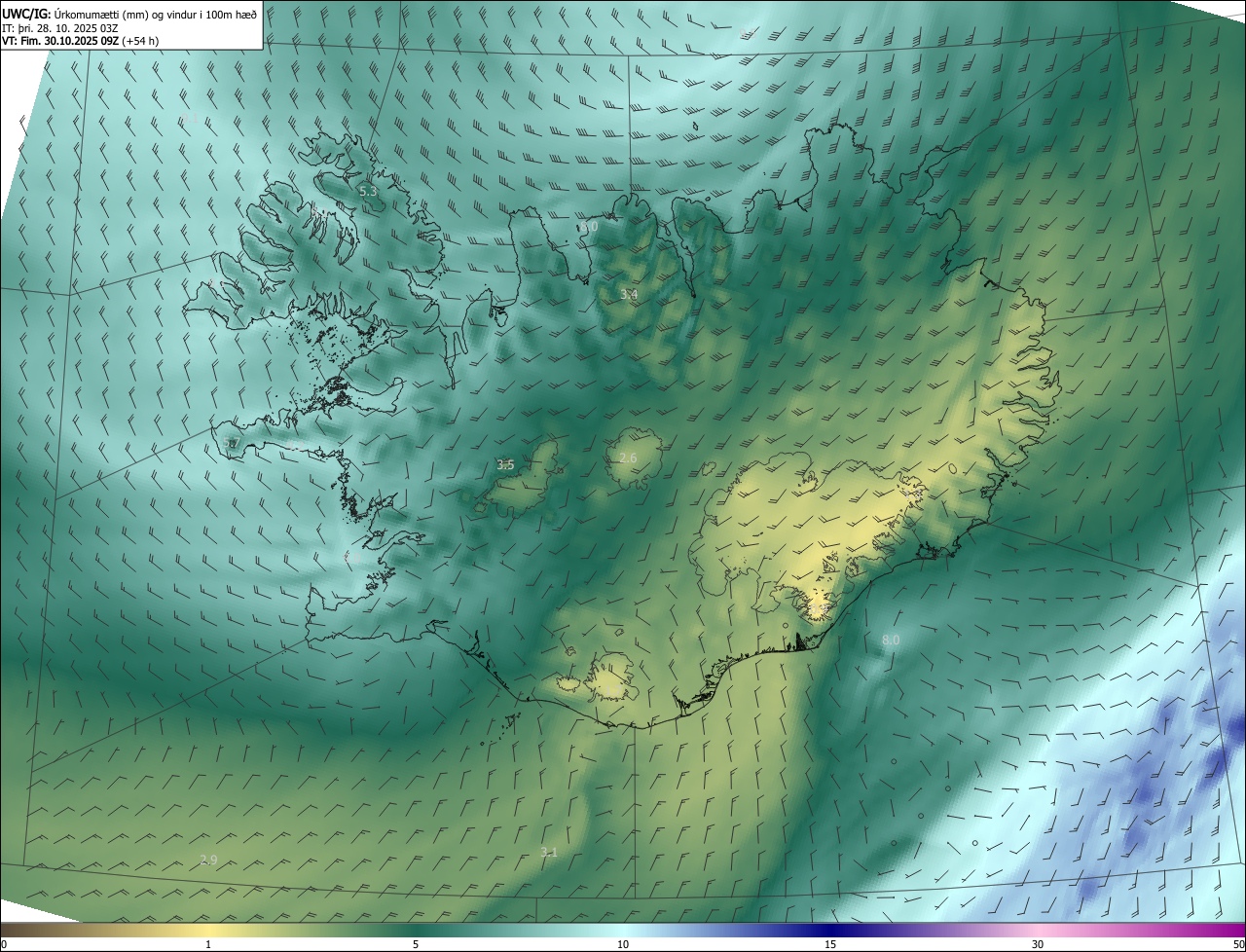The image size is (1246, 952).
Task: Click the 6.0 value label in north Iceland
Action: (589, 227)
